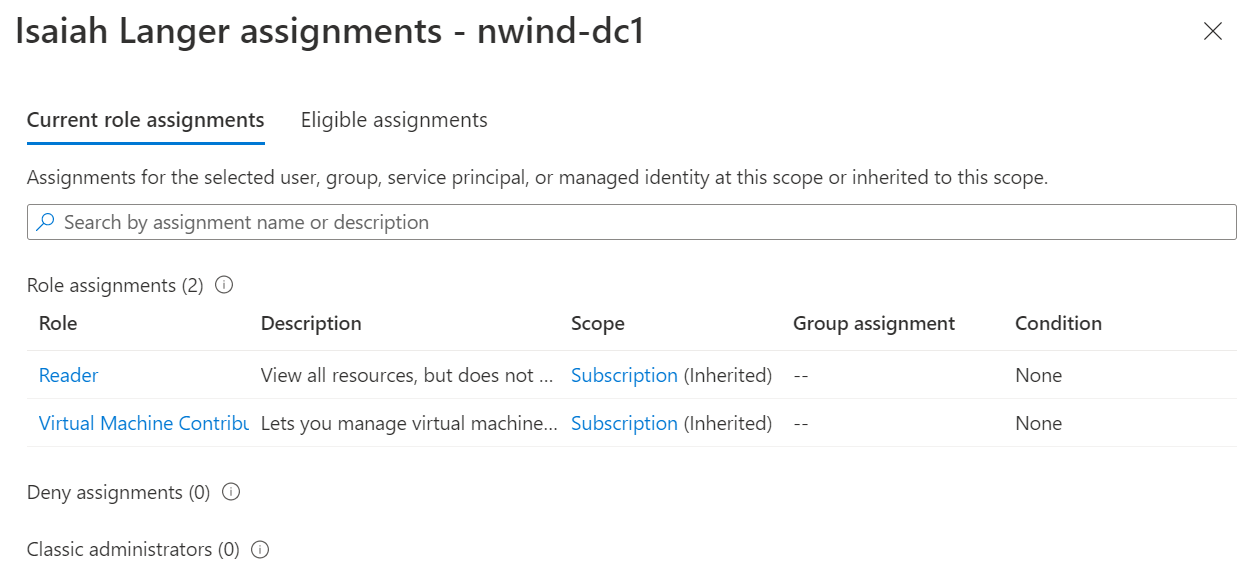Select Current role assignments tab
The width and height of the screenshot is (1252, 582).
coord(146,120)
